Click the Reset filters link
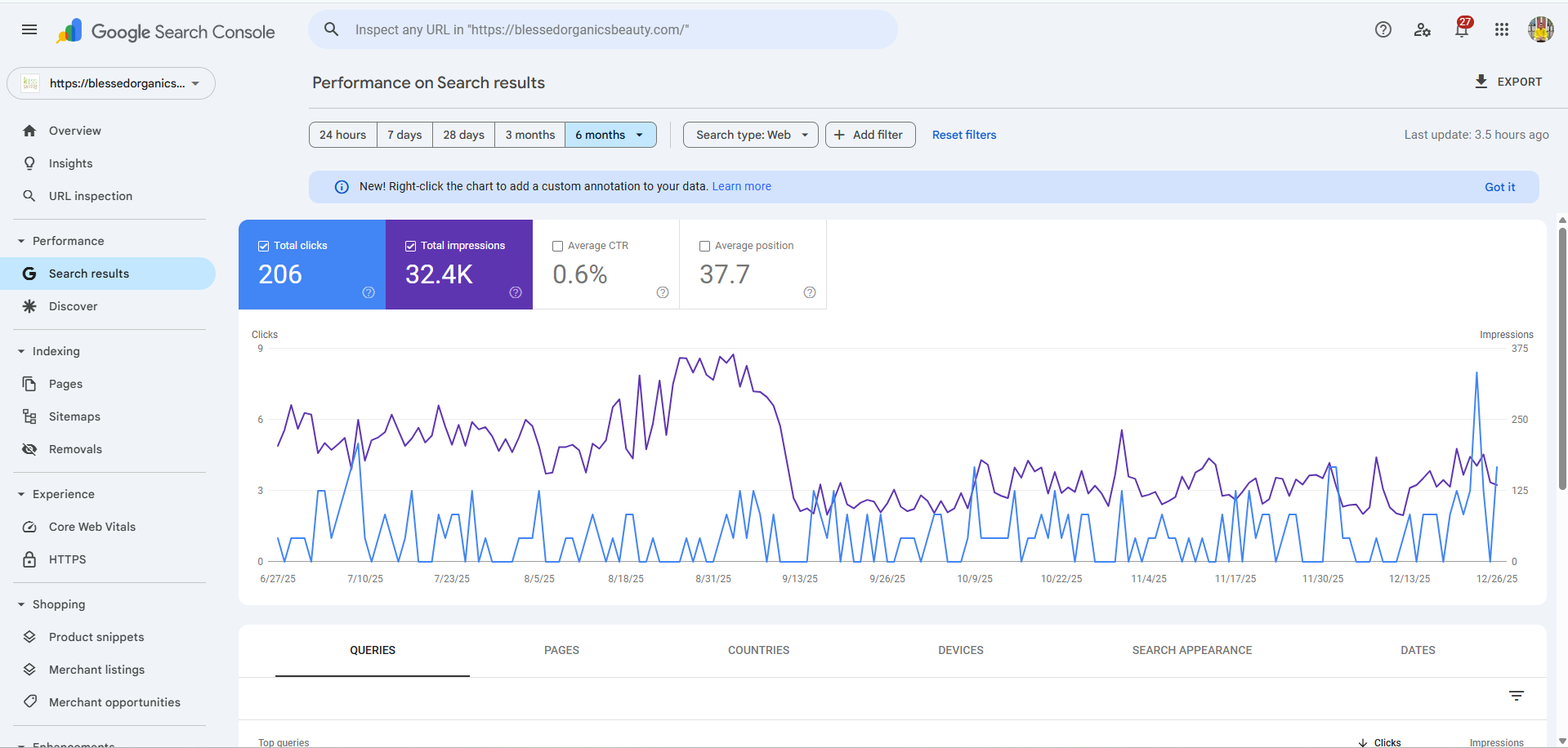 point(963,134)
